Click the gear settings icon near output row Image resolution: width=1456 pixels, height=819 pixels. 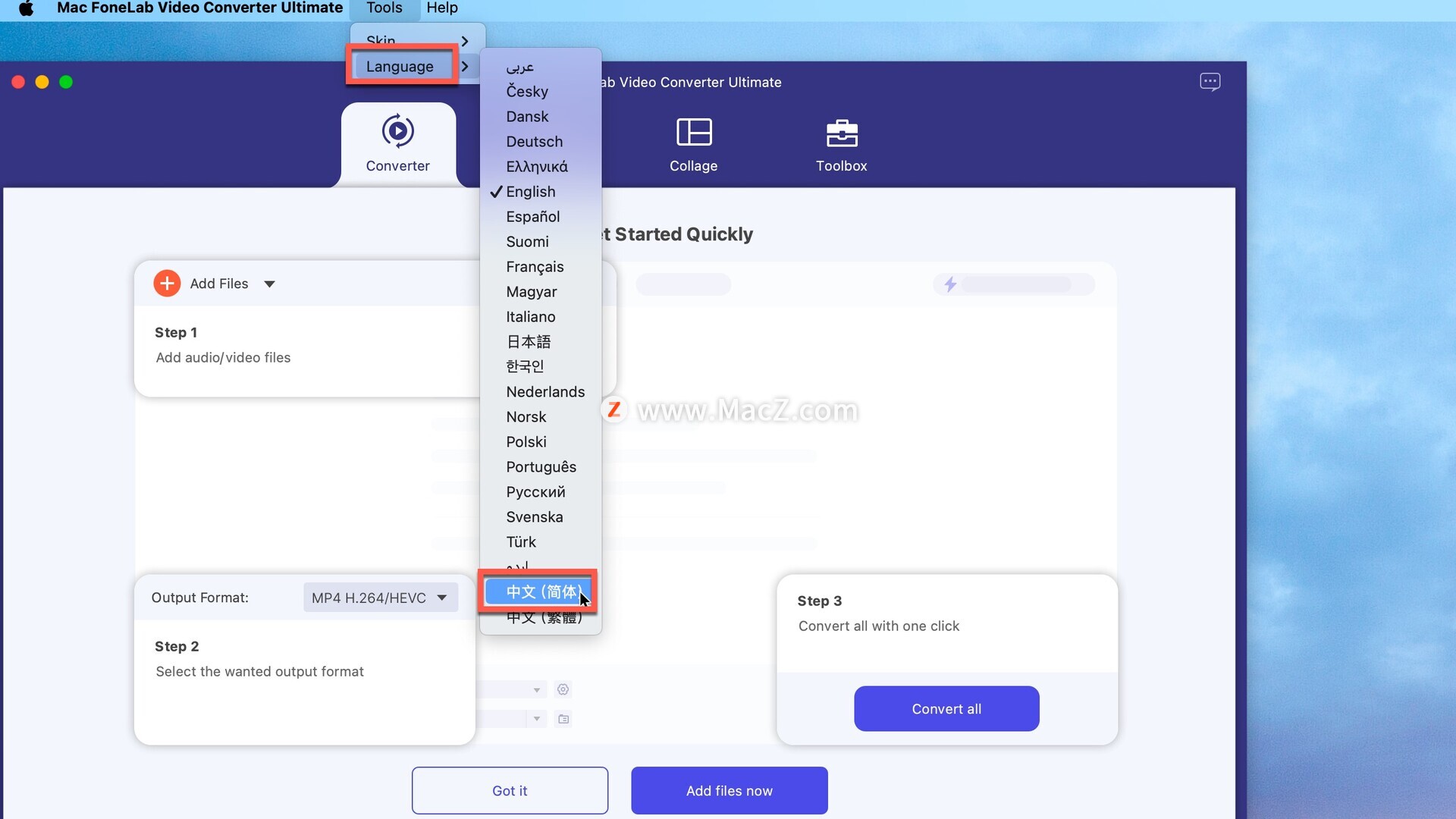point(563,689)
